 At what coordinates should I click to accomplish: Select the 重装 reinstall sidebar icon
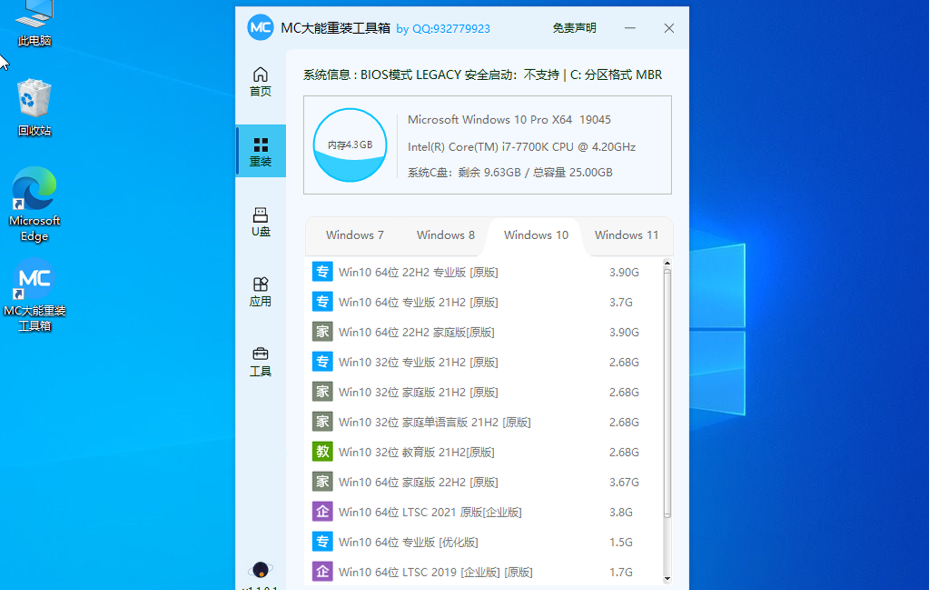260,151
